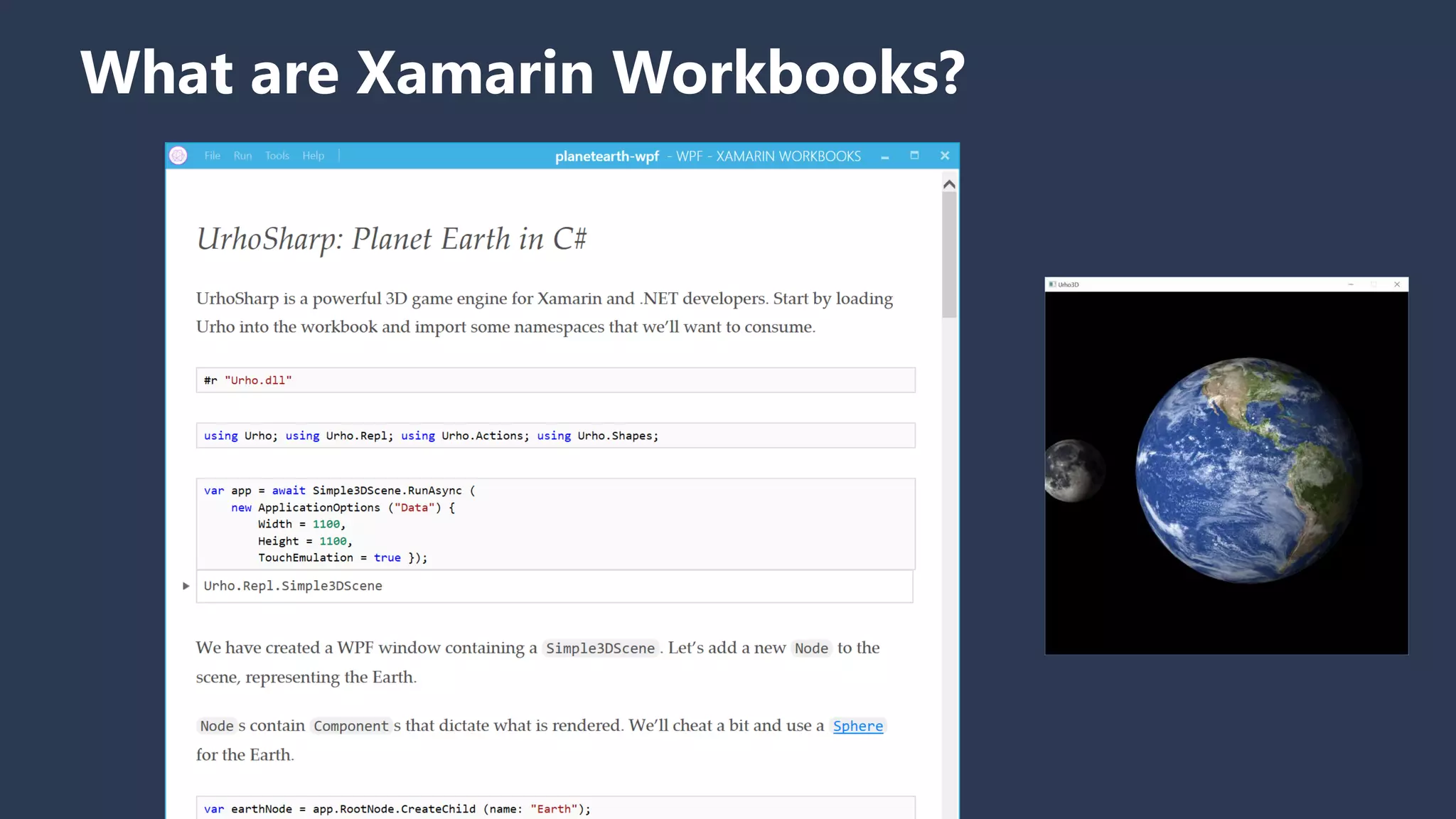Click the TouchEmulation true value

387,558
